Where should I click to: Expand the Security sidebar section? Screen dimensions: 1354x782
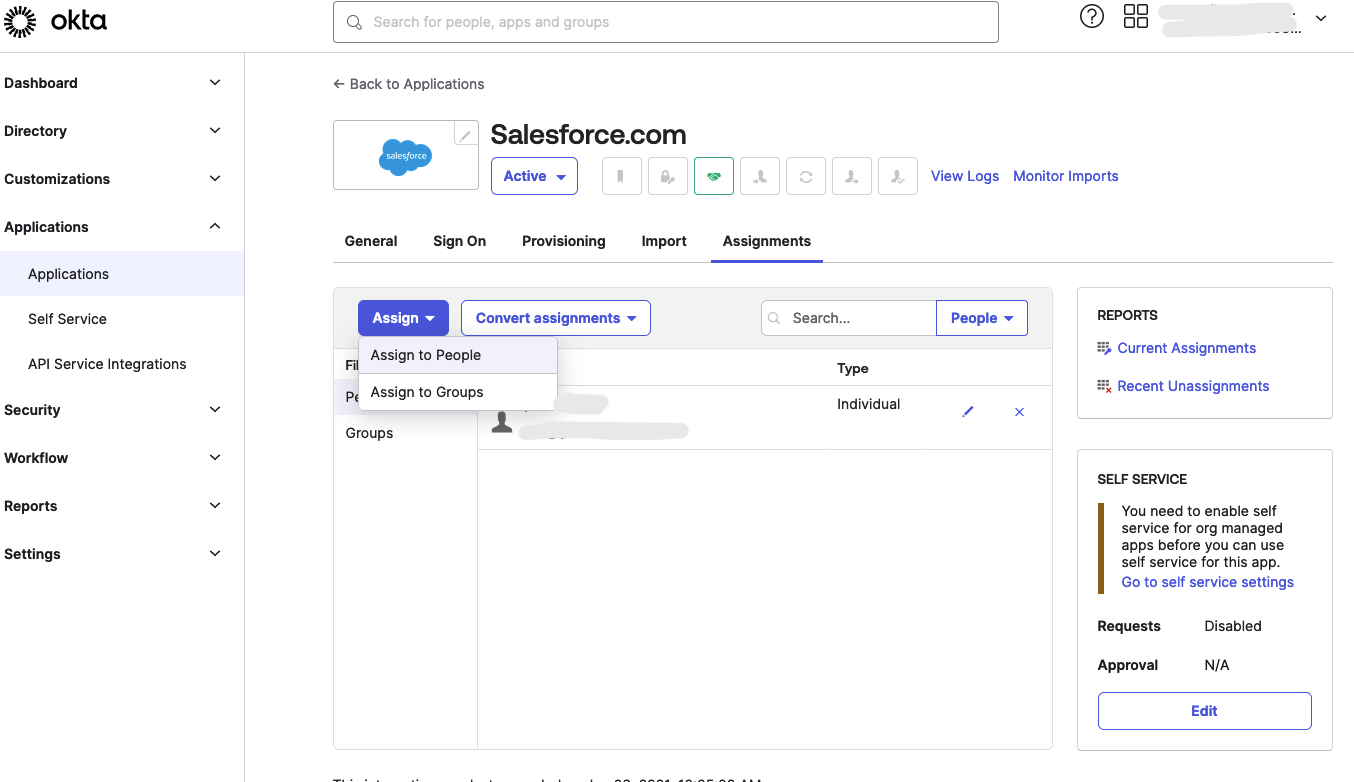(x=215, y=410)
